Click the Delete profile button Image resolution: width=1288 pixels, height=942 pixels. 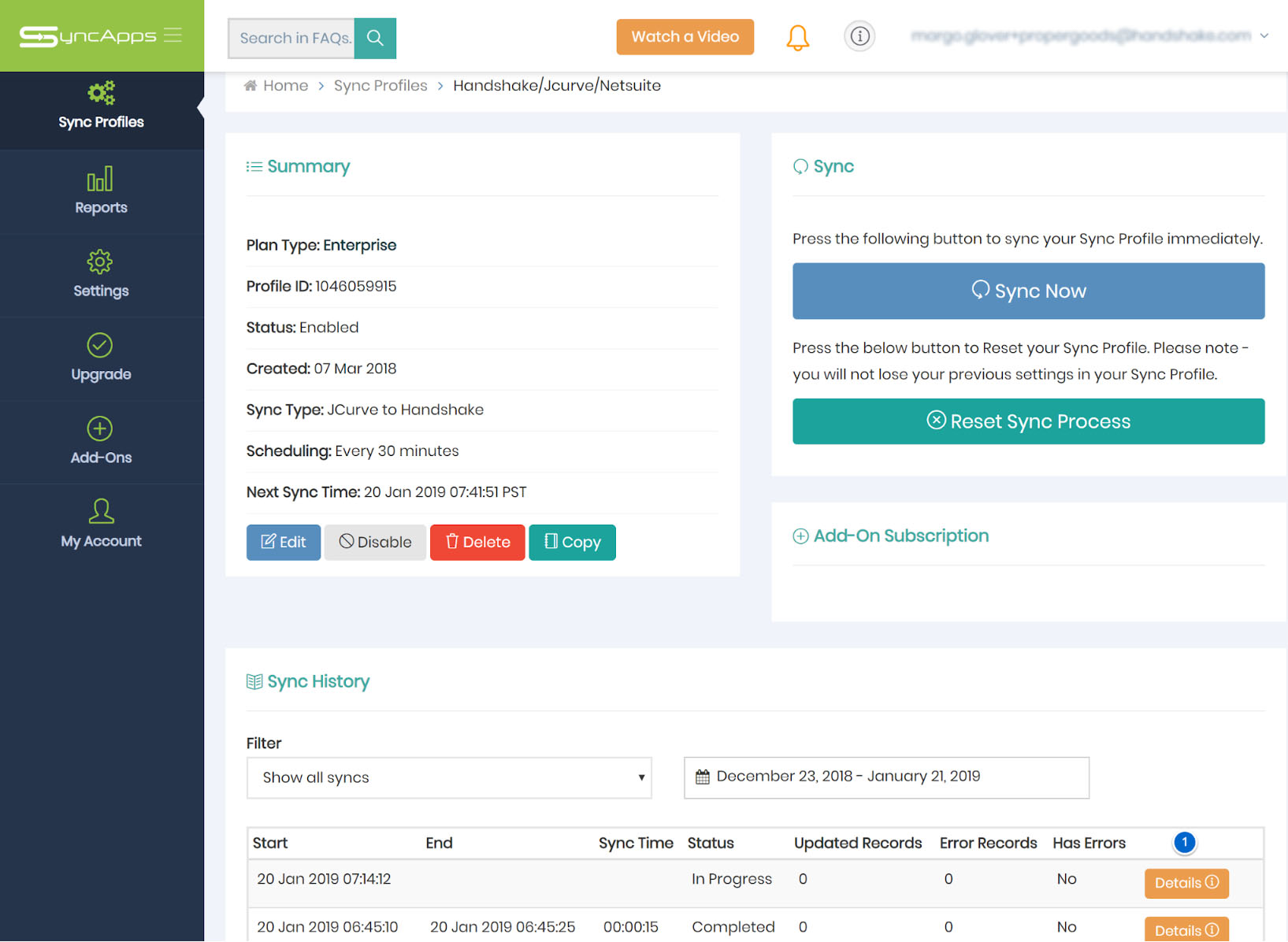point(477,542)
